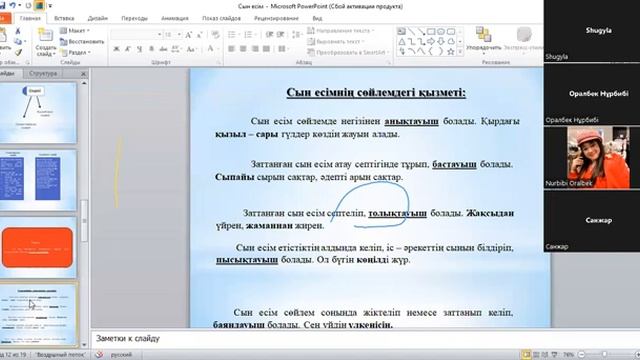Click the Undo arrow in the quick access toolbar

(13, 6)
